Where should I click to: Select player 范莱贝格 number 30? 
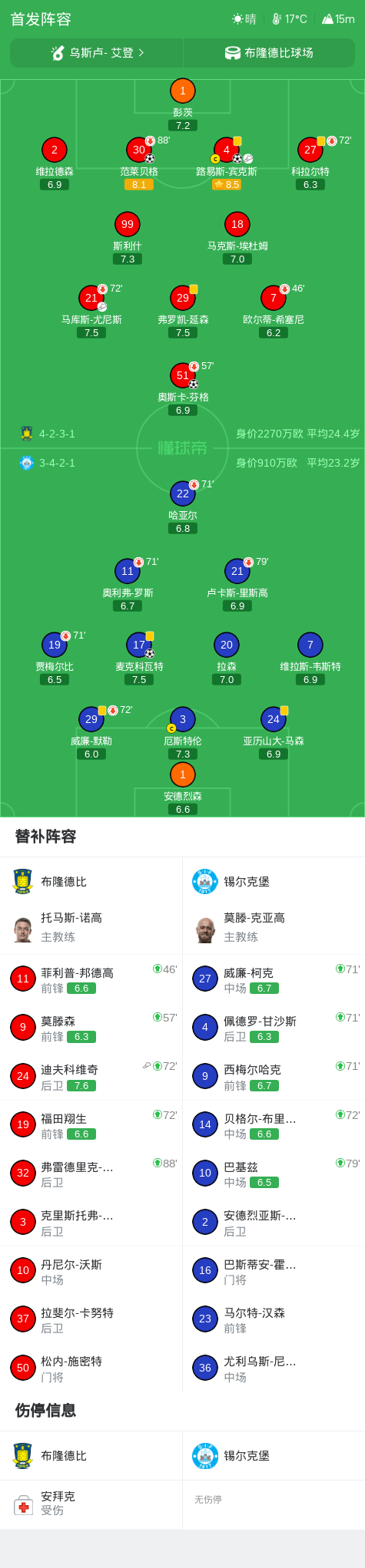[x=139, y=150]
